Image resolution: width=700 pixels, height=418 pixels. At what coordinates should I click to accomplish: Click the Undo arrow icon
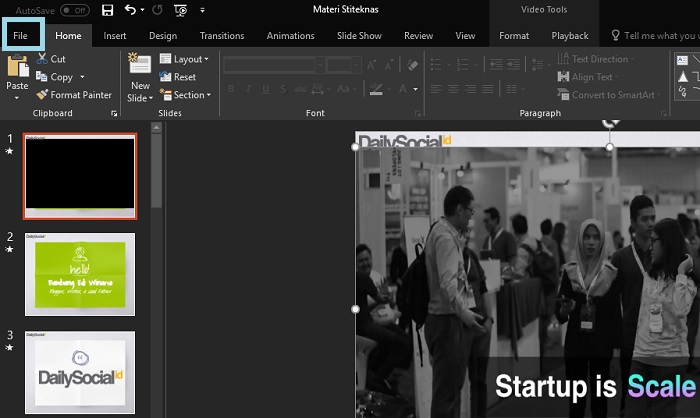point(130,9)
